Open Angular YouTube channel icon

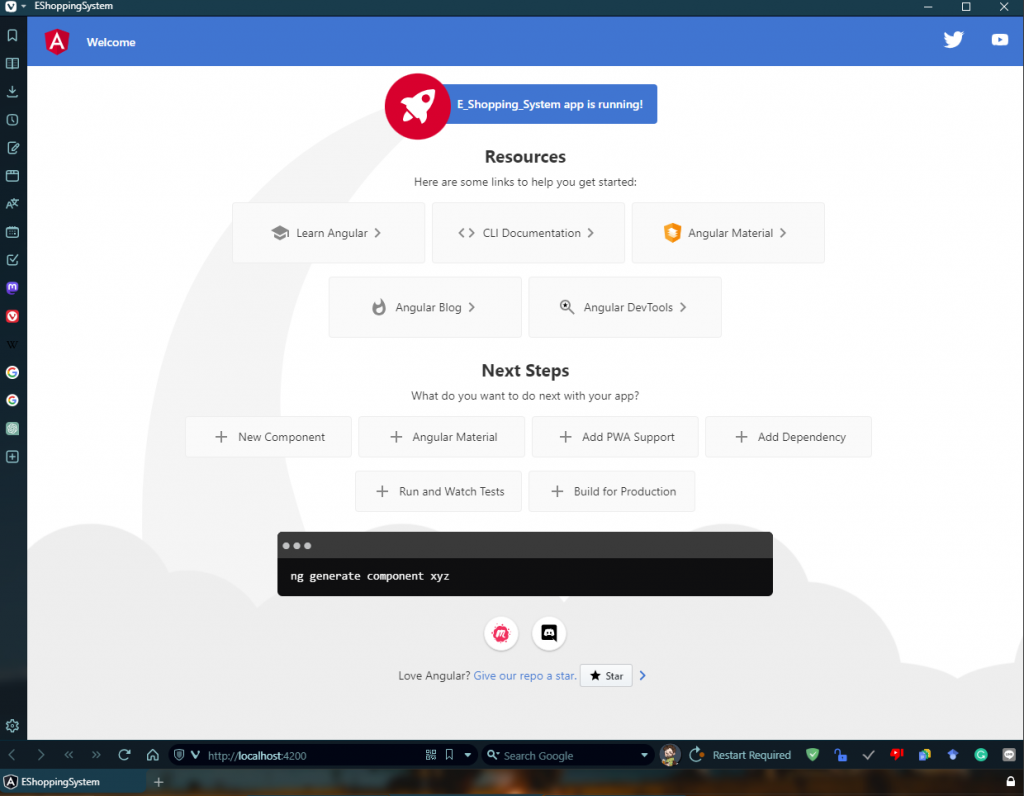pos(999,40)
